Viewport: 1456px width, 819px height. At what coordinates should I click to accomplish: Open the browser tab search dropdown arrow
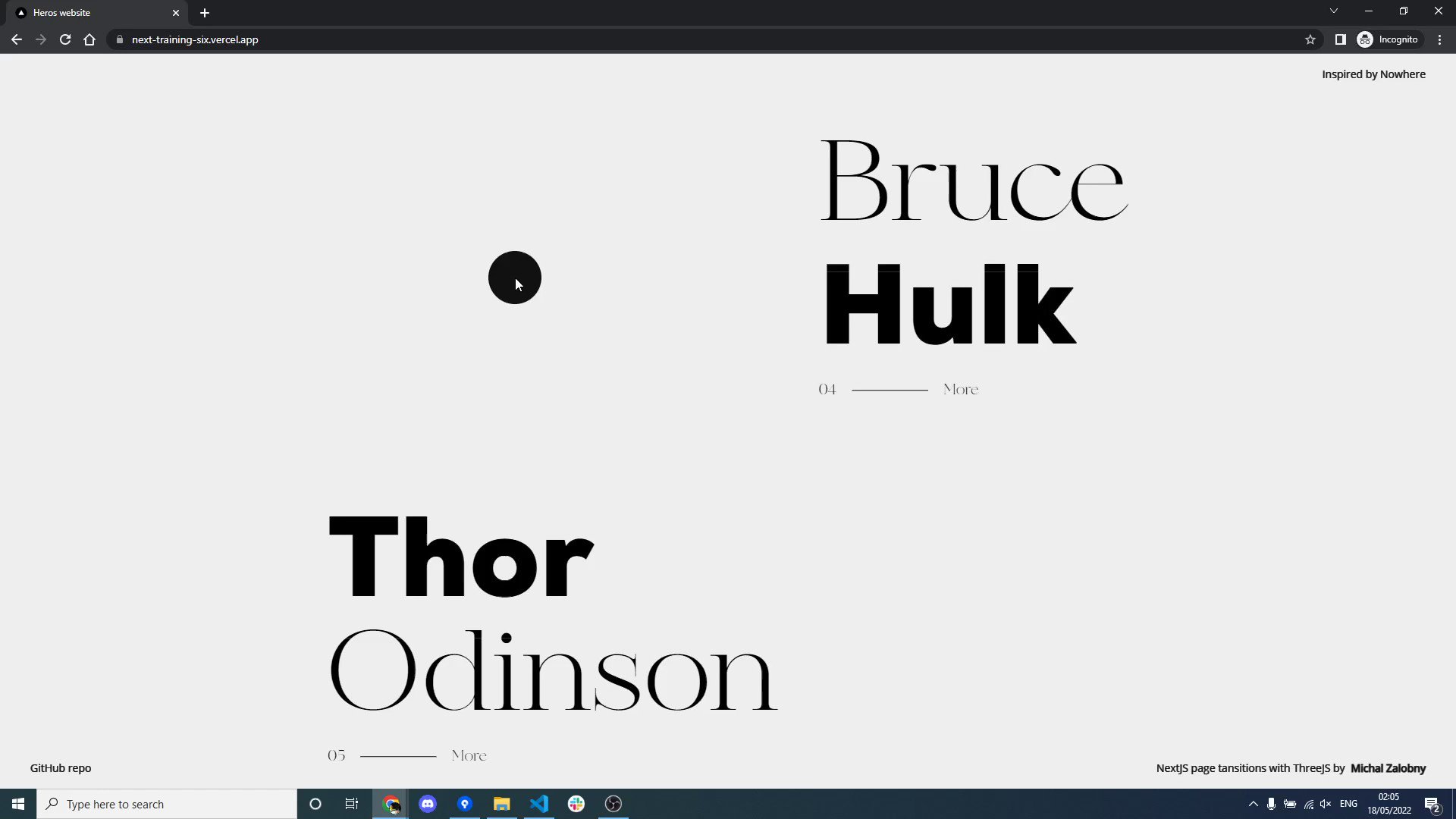click(x=1333, y=11)
